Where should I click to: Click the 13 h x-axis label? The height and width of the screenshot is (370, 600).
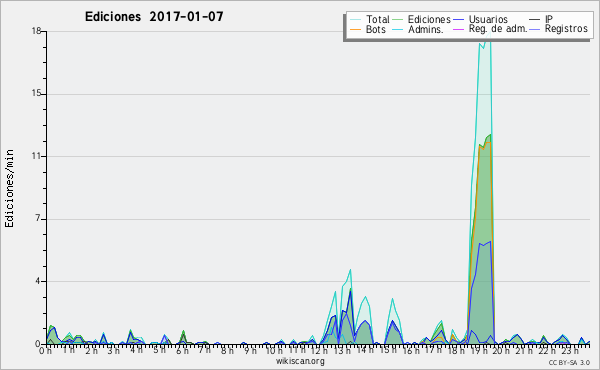click(342, 351)
